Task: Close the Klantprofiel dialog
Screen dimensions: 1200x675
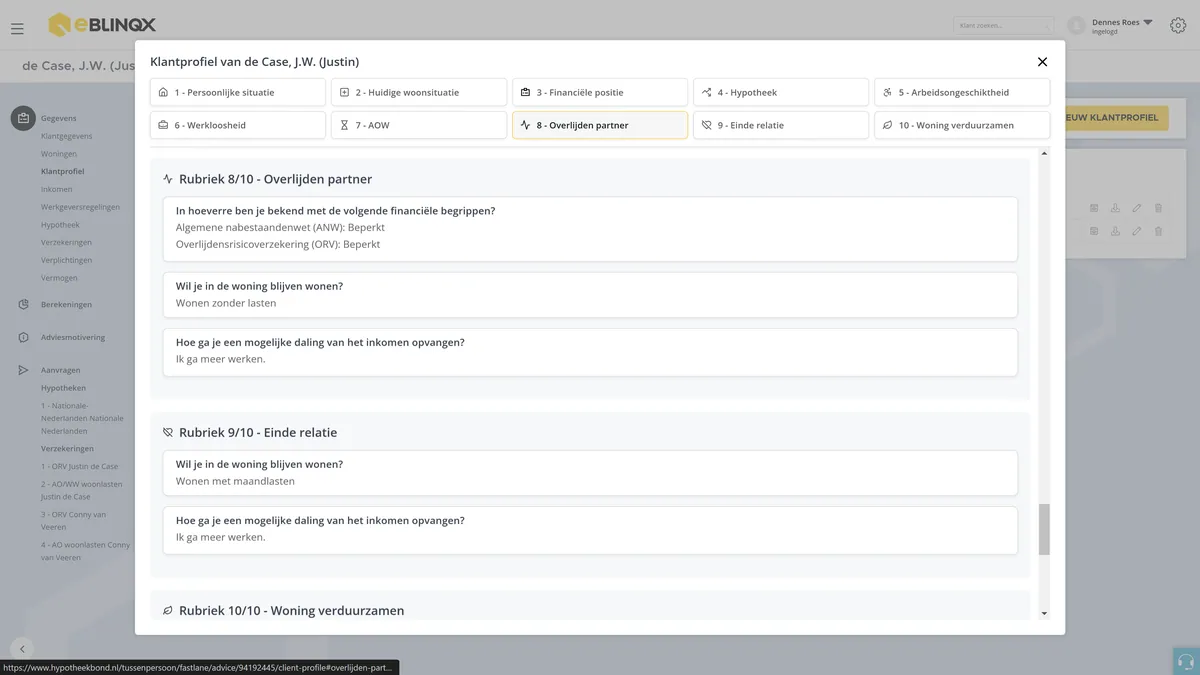Action: 1042,62
